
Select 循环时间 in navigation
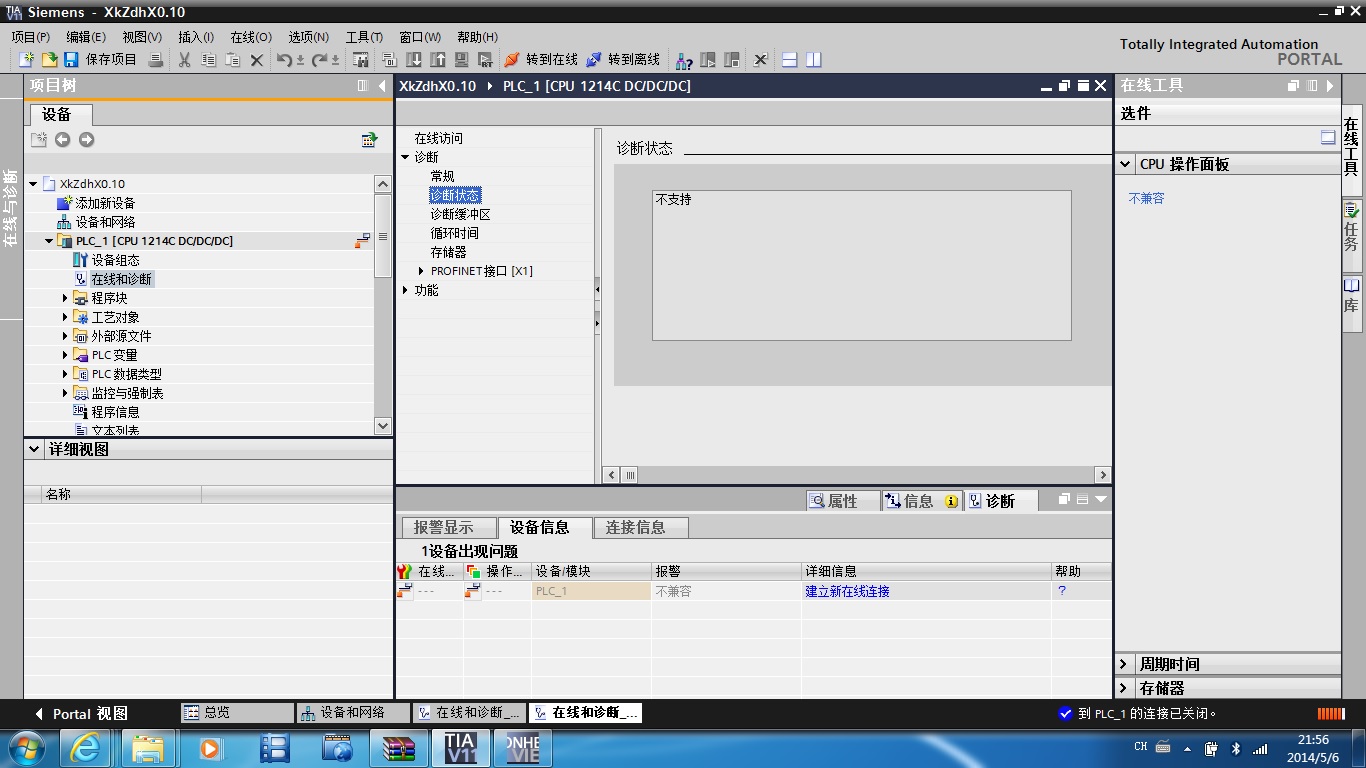454,233
